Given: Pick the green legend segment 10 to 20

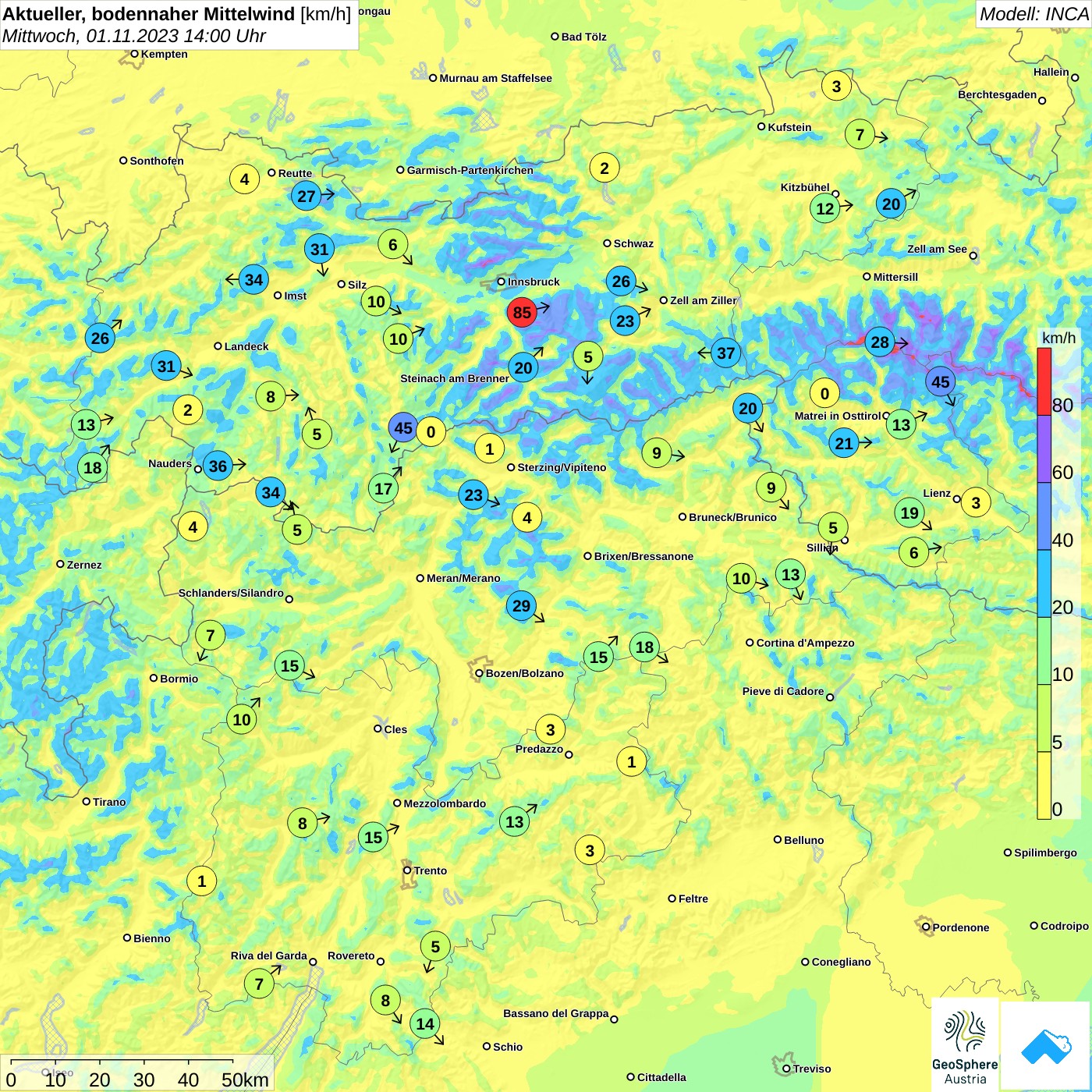Looking at the screenshot, I should (1044, 651).
